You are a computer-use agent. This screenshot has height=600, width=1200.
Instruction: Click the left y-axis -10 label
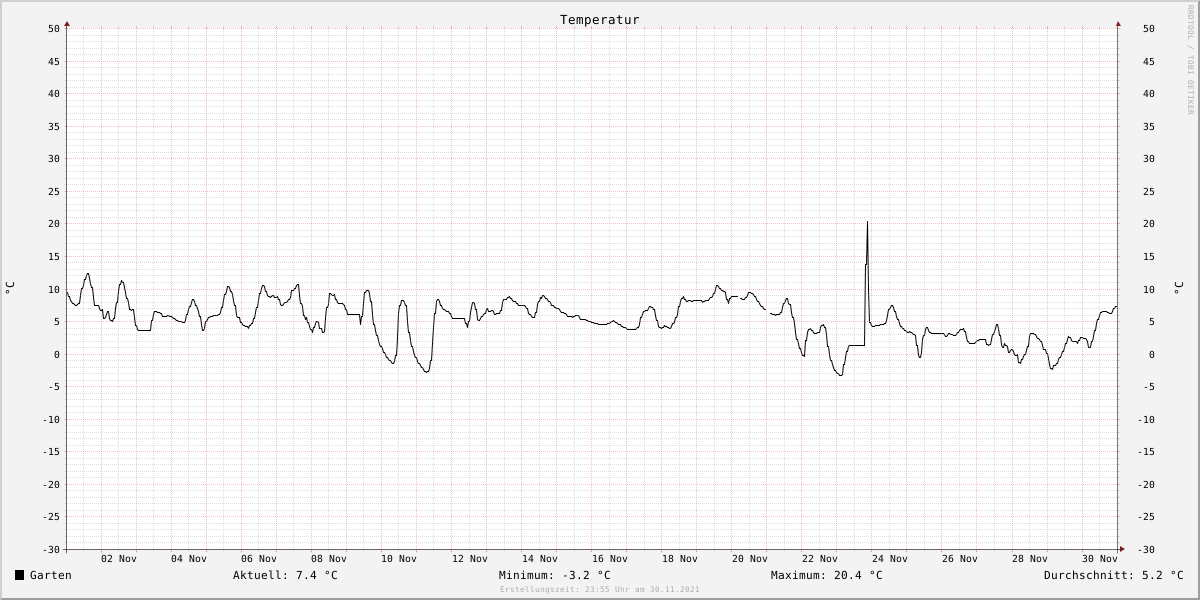(51, 420)
